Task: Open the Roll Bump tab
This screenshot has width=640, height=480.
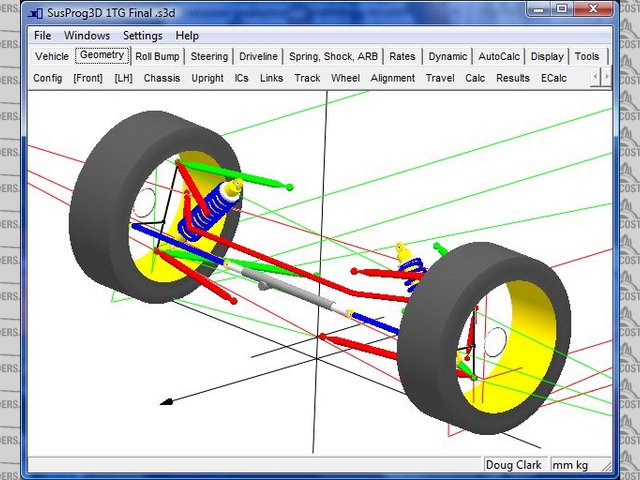Action: coord(157,56)
